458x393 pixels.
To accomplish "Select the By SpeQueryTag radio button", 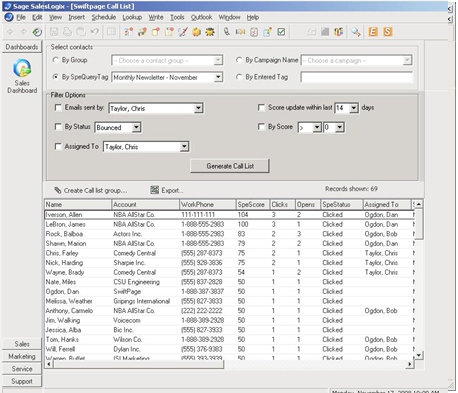I will coord(56,77).
